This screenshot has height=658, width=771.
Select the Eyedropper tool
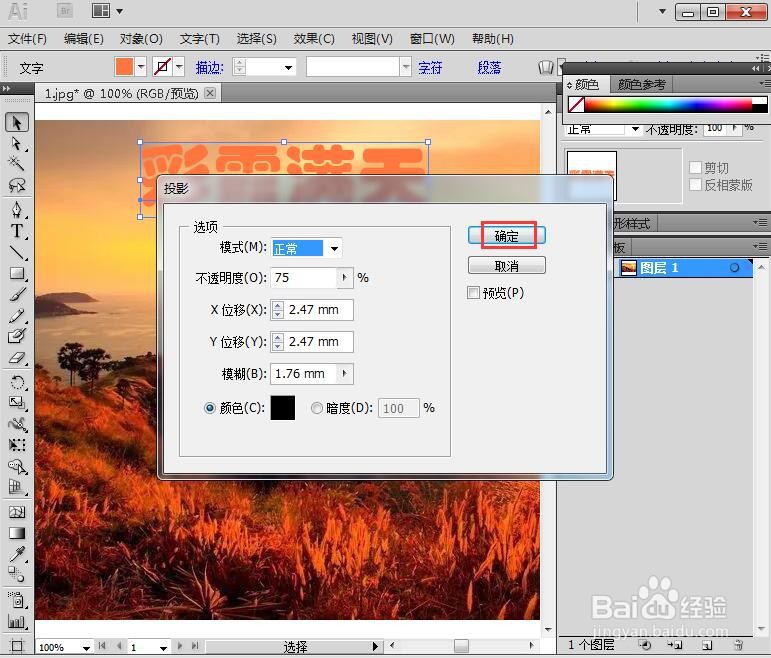17,554
